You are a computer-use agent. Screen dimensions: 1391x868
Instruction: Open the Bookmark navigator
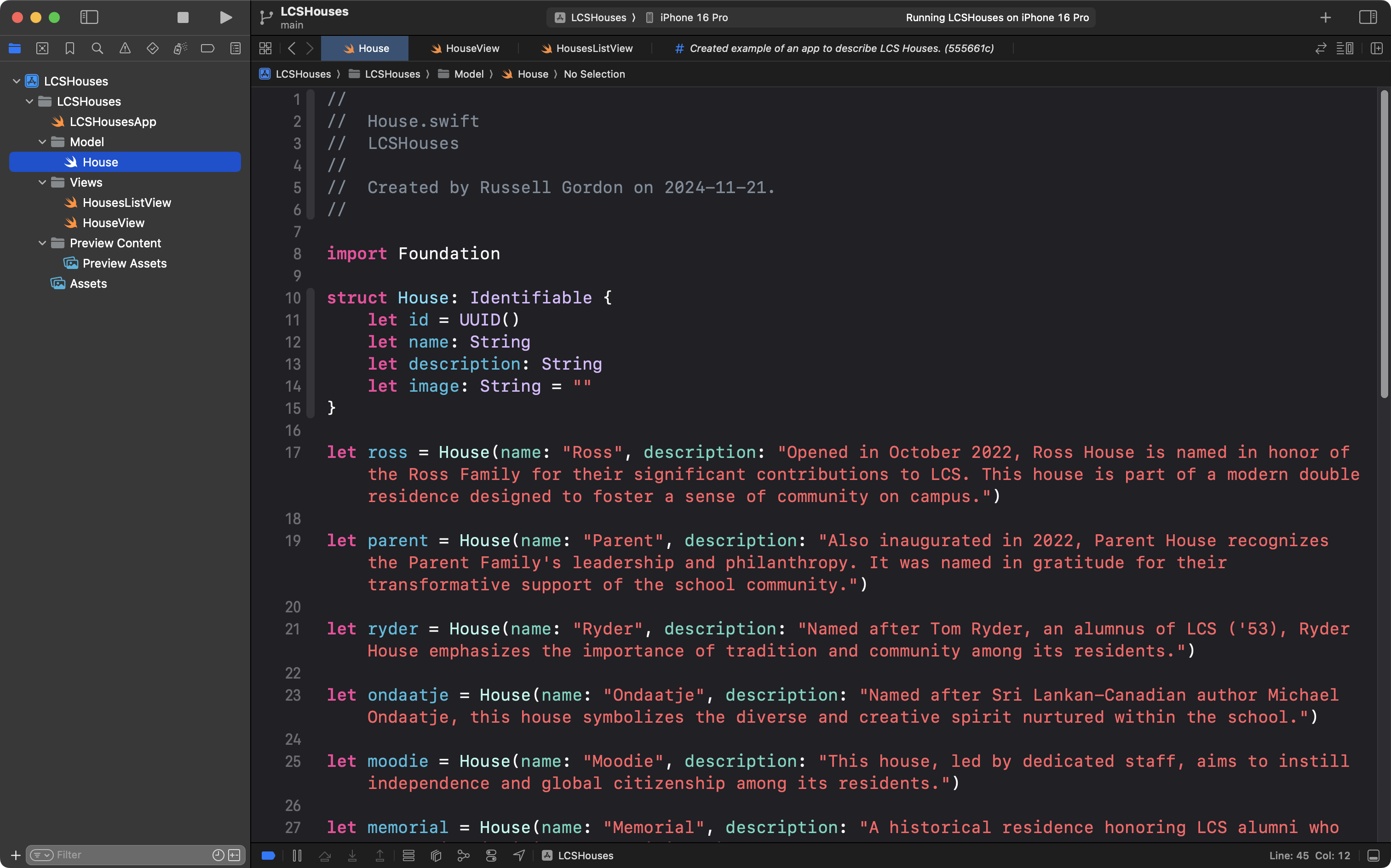[69, 48]
